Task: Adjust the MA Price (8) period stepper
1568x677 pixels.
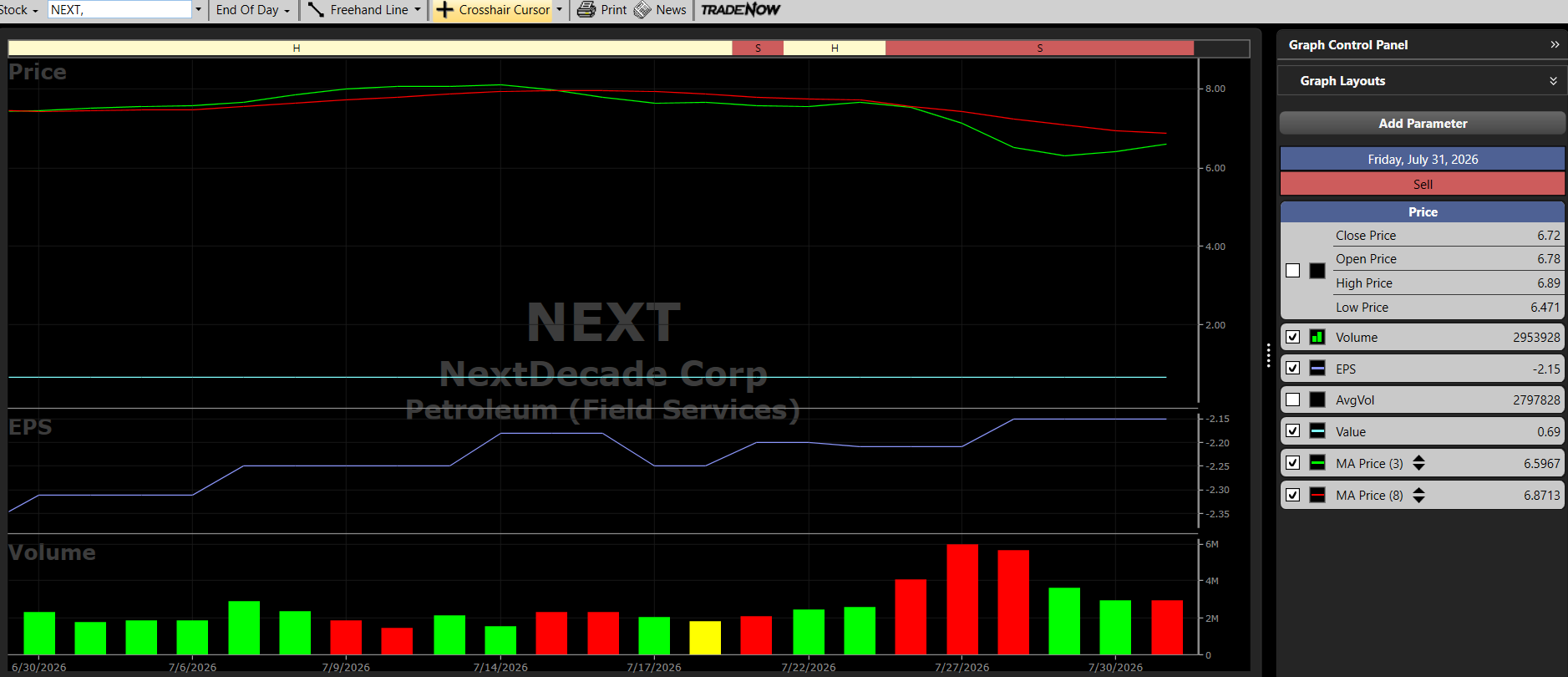Action: [1418, 495]
